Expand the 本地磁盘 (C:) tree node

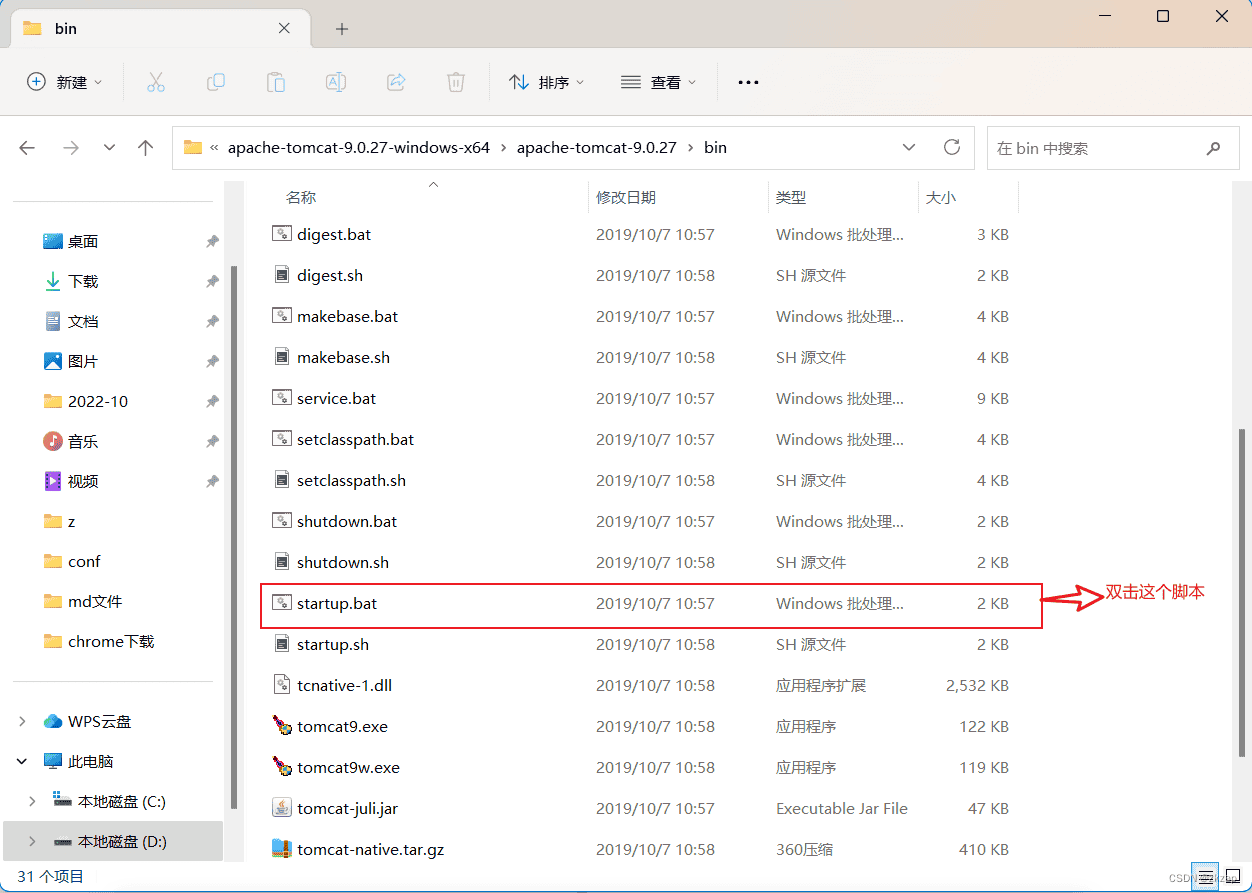(x=32, y=801)
